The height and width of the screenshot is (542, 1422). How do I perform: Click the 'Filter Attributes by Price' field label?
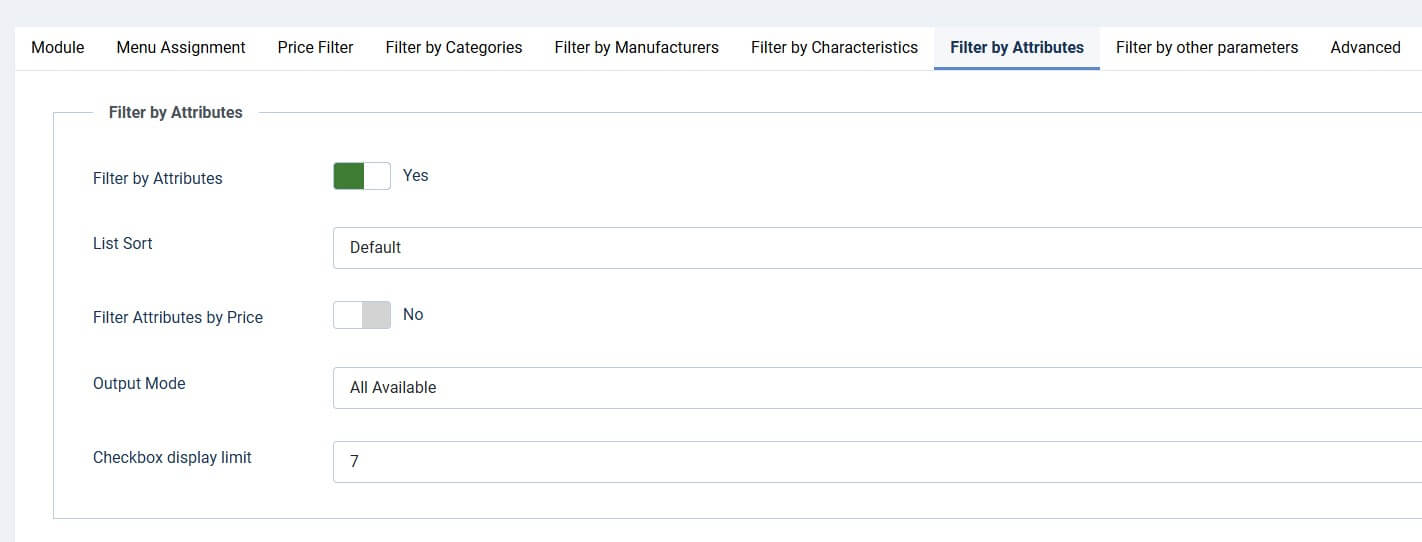click(178, 317)
